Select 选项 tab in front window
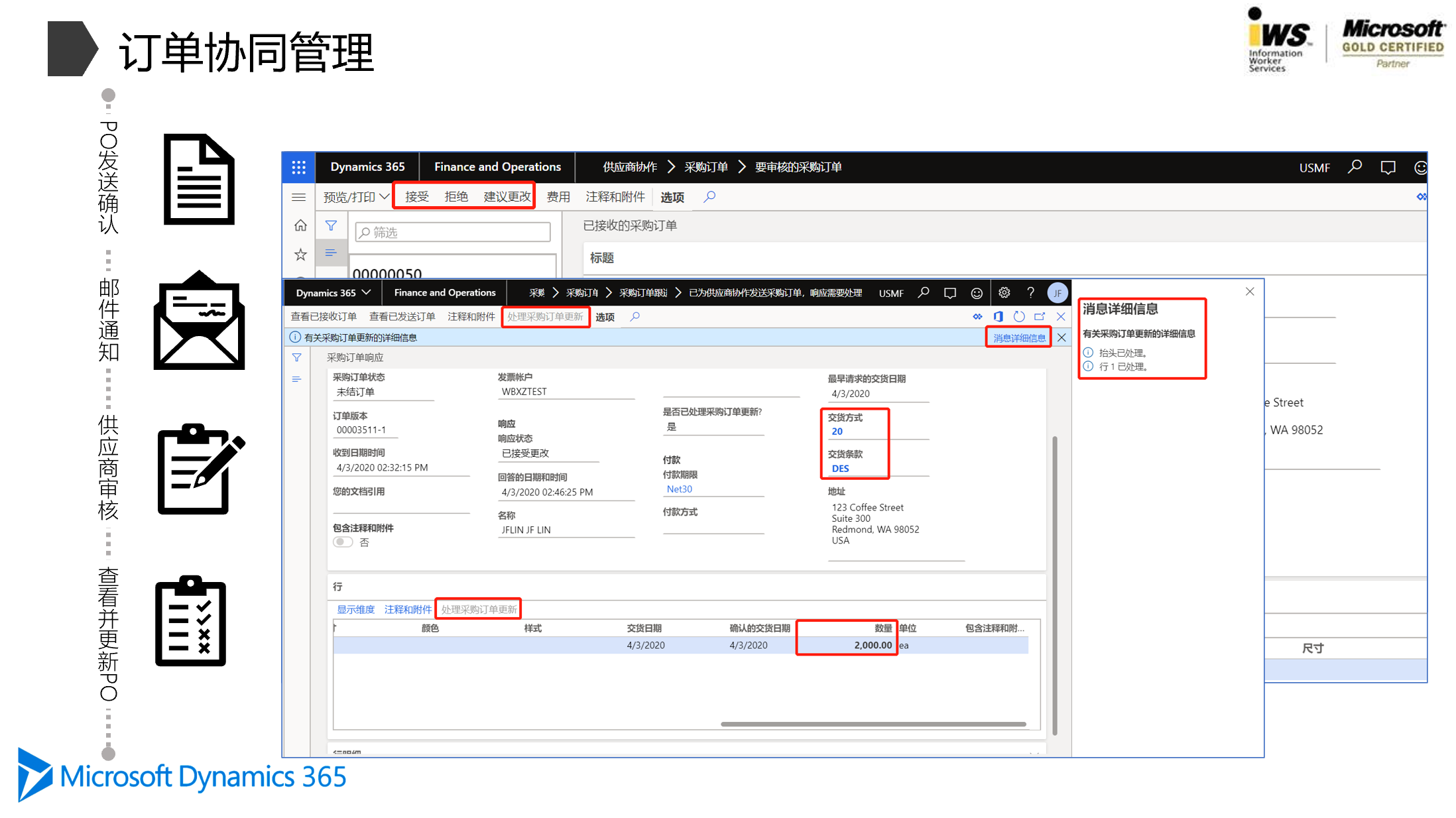 [x=605, y=318]
